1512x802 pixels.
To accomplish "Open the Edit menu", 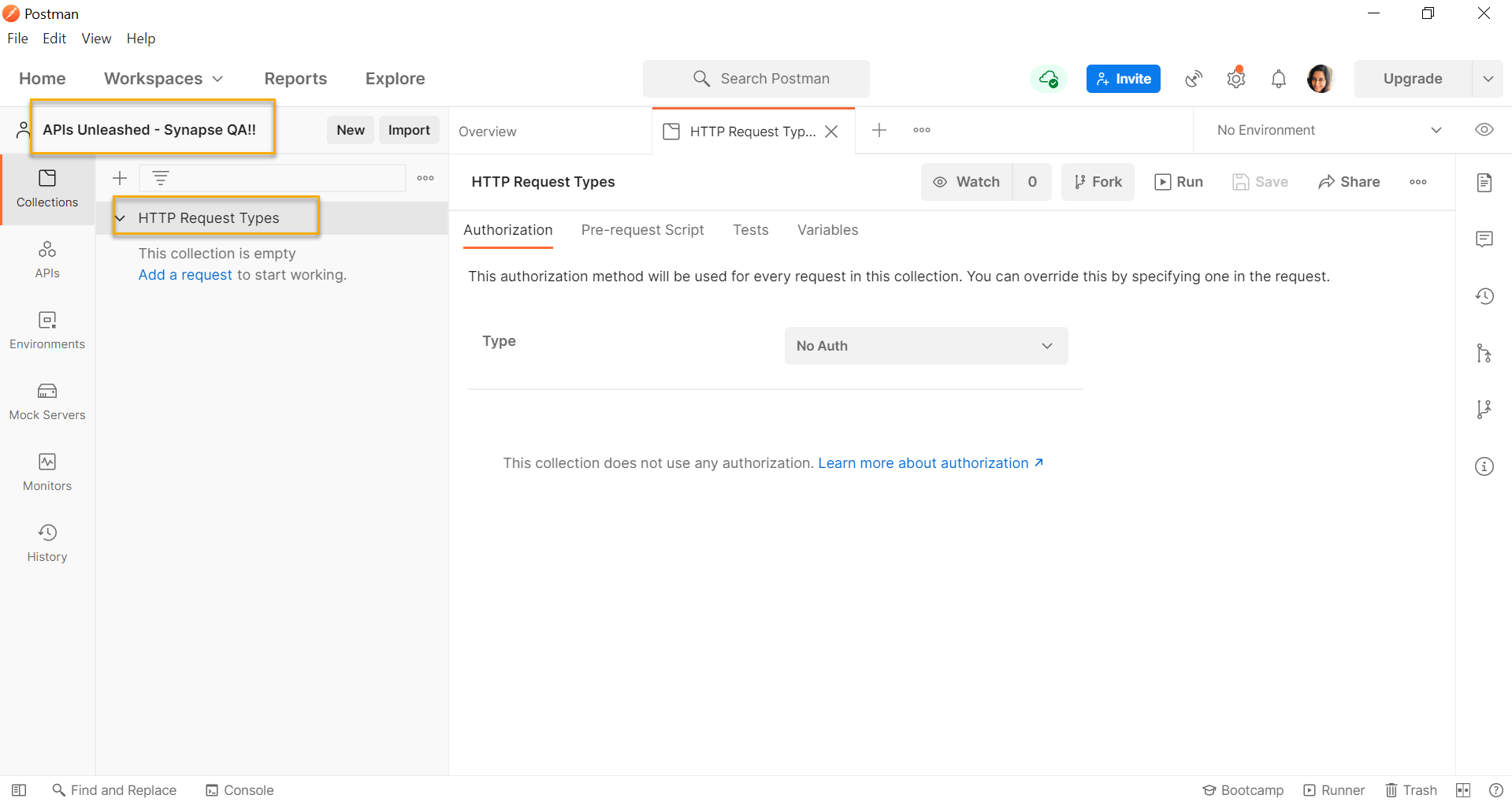I will (x=54, y=39).
